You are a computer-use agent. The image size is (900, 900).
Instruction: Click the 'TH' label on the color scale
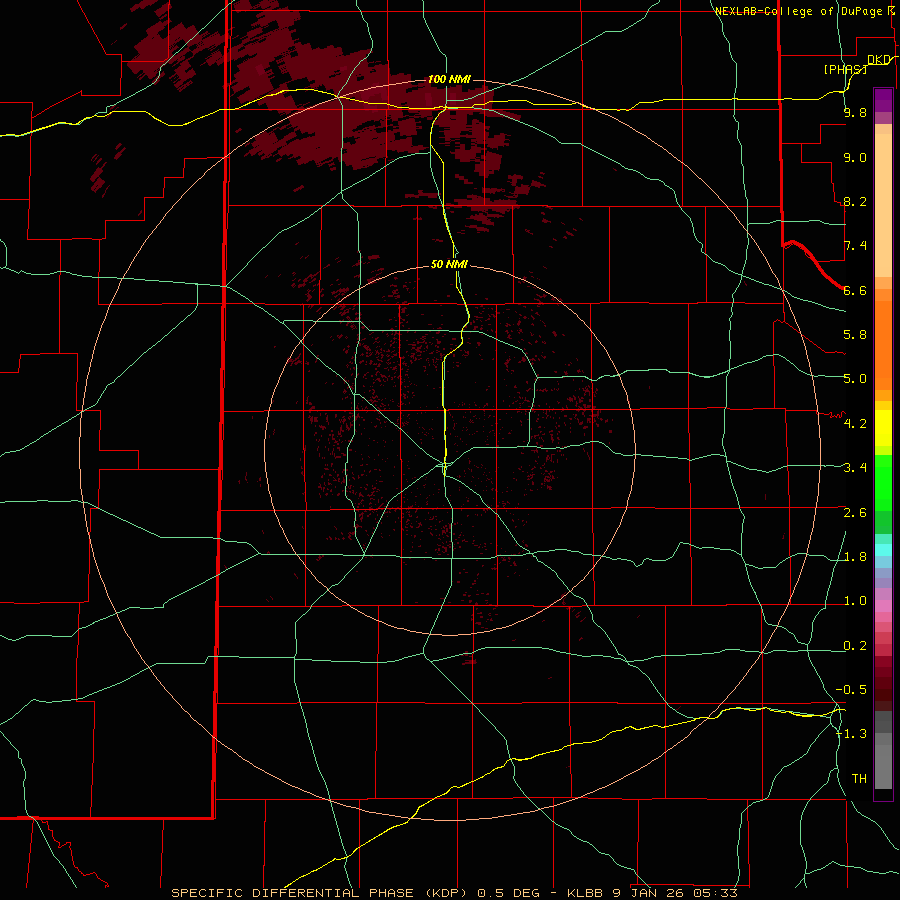[859, 779]
